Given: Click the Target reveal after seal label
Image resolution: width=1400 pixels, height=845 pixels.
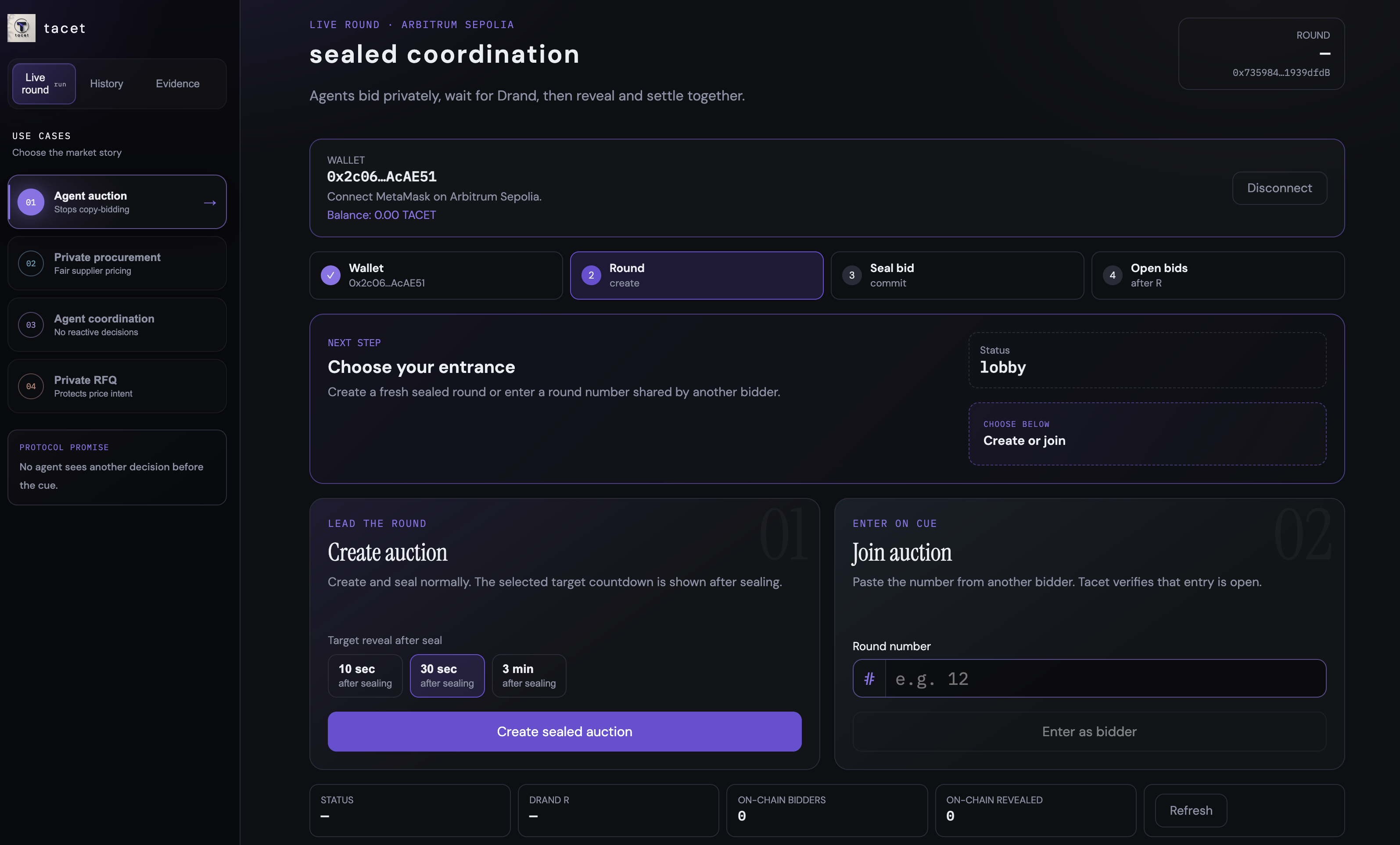Looking at the screenshot, I should click(x=384, y=640).
